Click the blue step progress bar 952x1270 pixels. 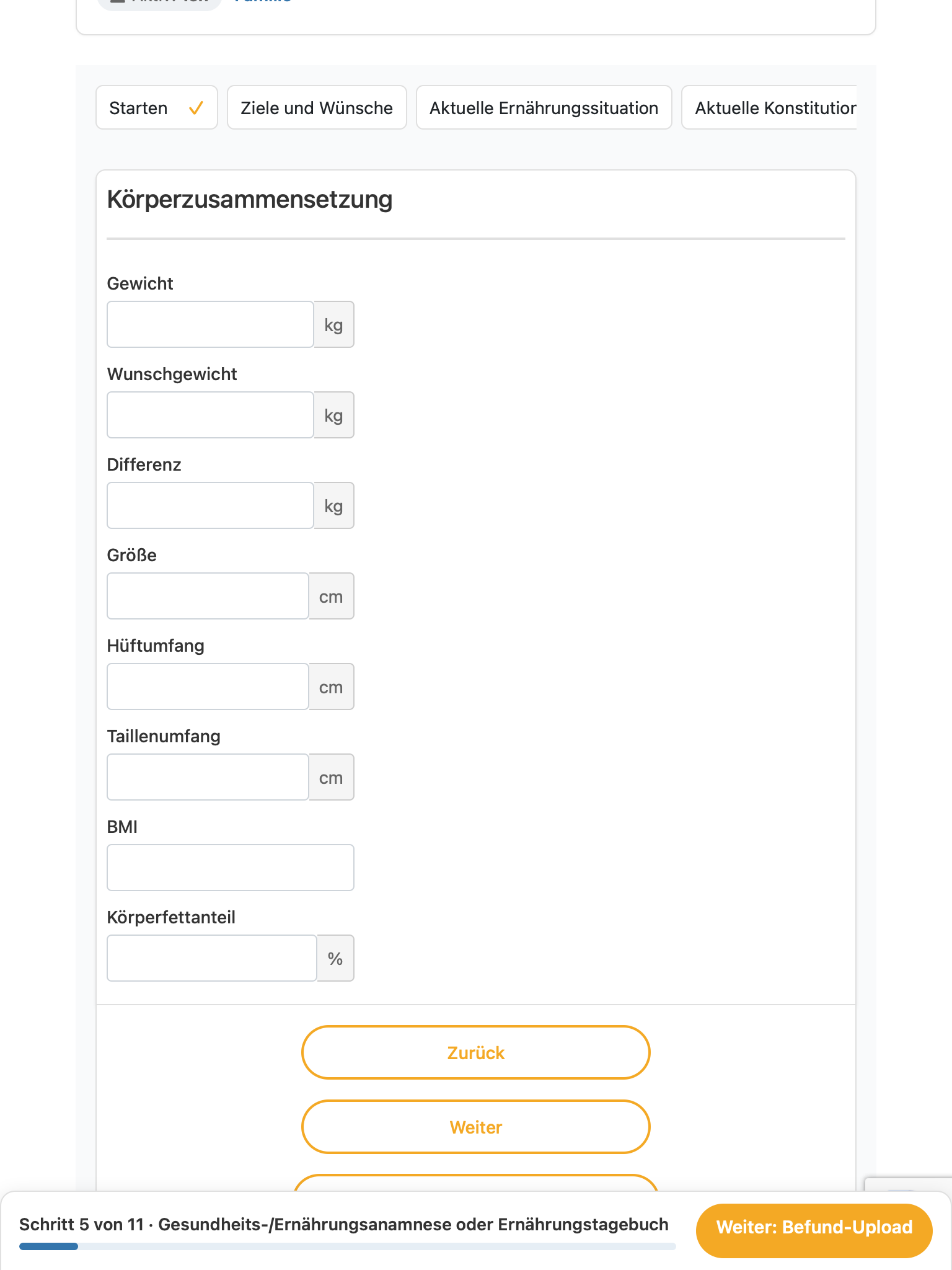click(x=347, y=1246)
